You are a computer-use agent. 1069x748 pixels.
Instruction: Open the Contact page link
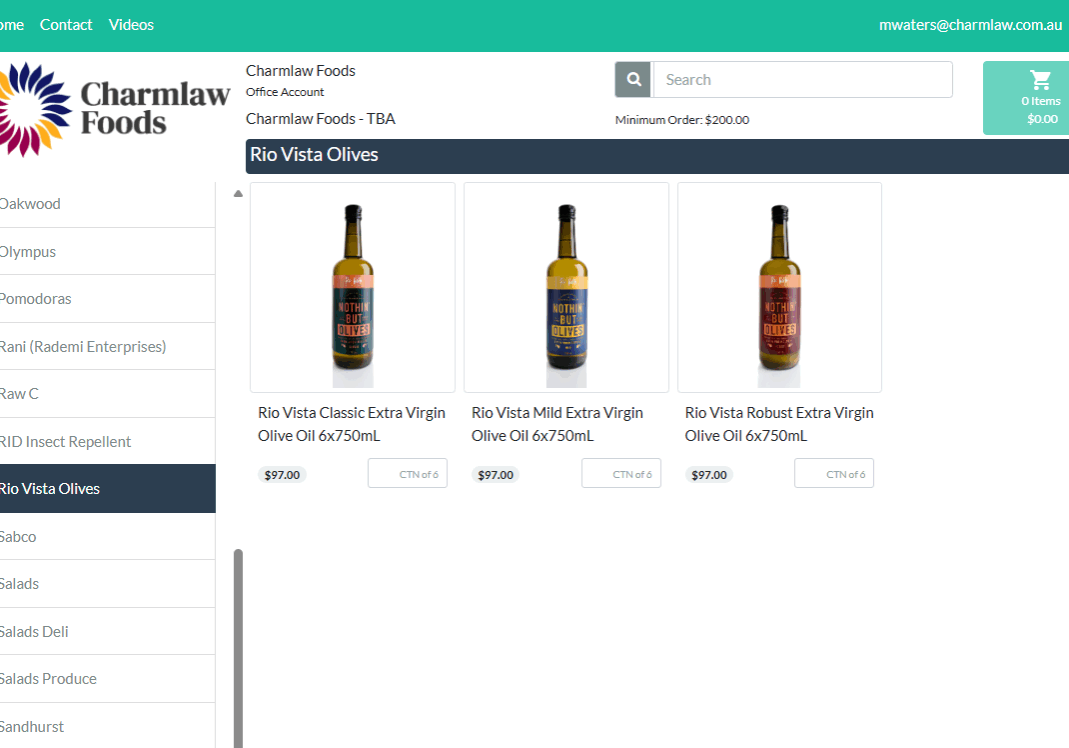[65, 25]
